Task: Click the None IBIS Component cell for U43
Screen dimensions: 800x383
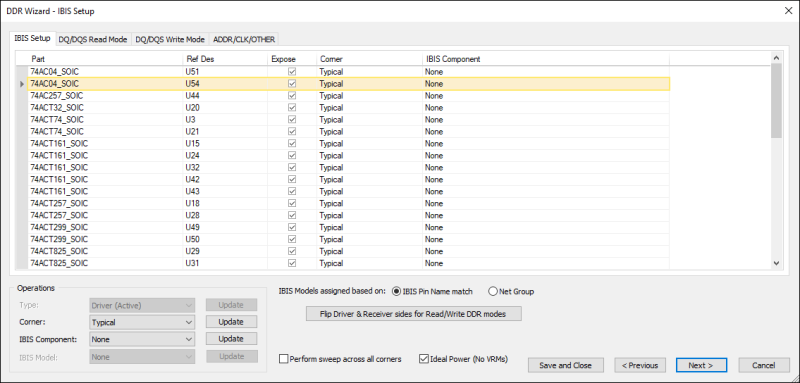Action: [x=545, y=192]
